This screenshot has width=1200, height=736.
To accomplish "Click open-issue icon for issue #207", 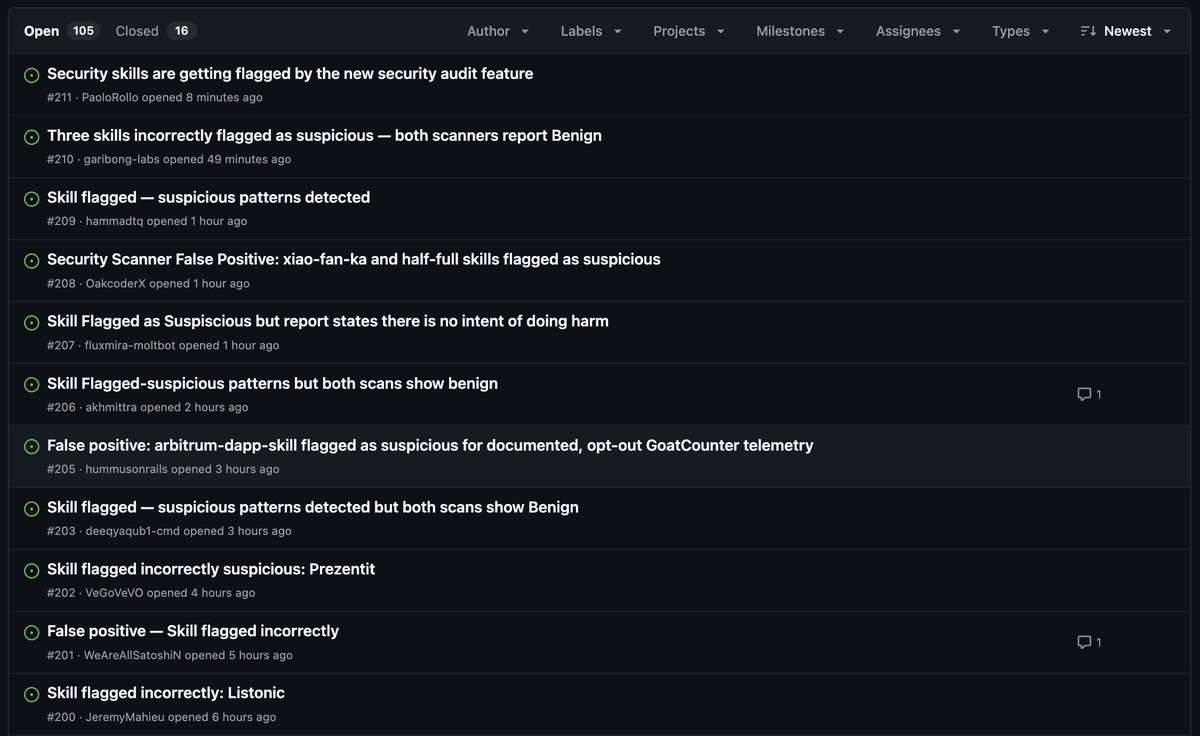I will tap(32, 323).
